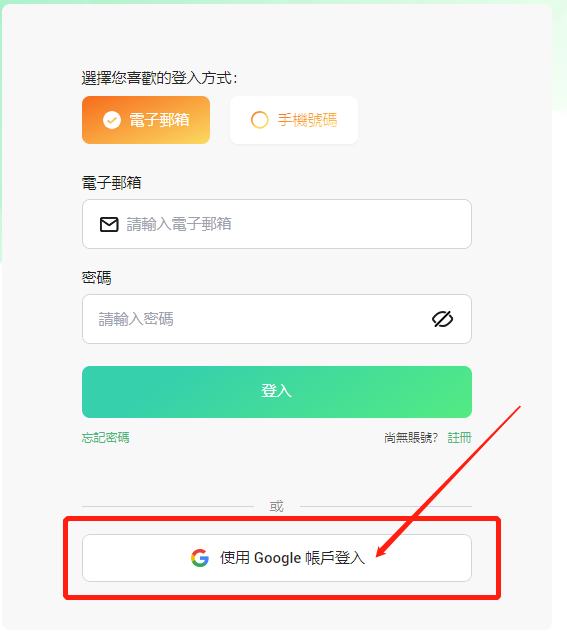Click the 或 divider text

click(277, 506)
